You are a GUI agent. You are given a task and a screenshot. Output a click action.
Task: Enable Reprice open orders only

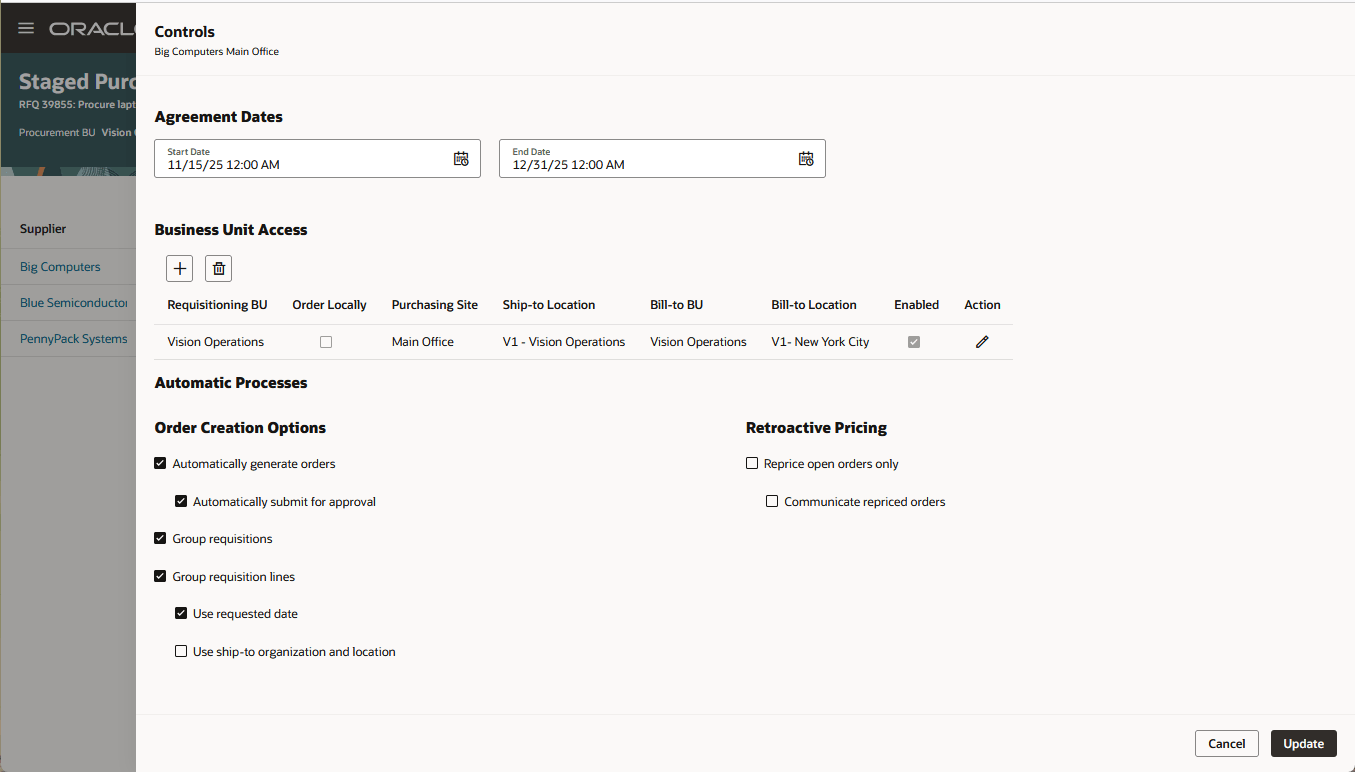(751, 463)
